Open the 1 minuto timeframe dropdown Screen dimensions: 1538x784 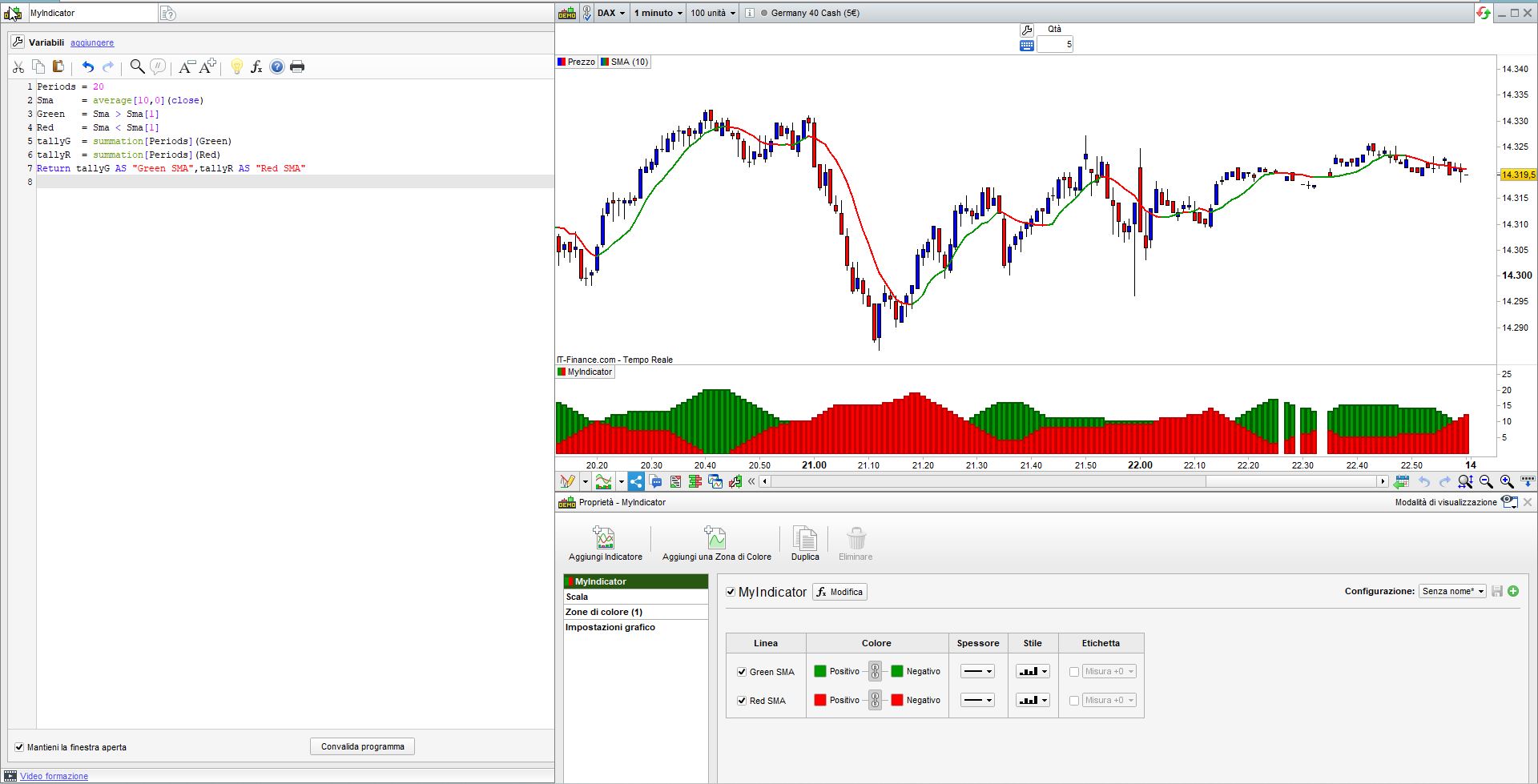[x=658, y=13]
